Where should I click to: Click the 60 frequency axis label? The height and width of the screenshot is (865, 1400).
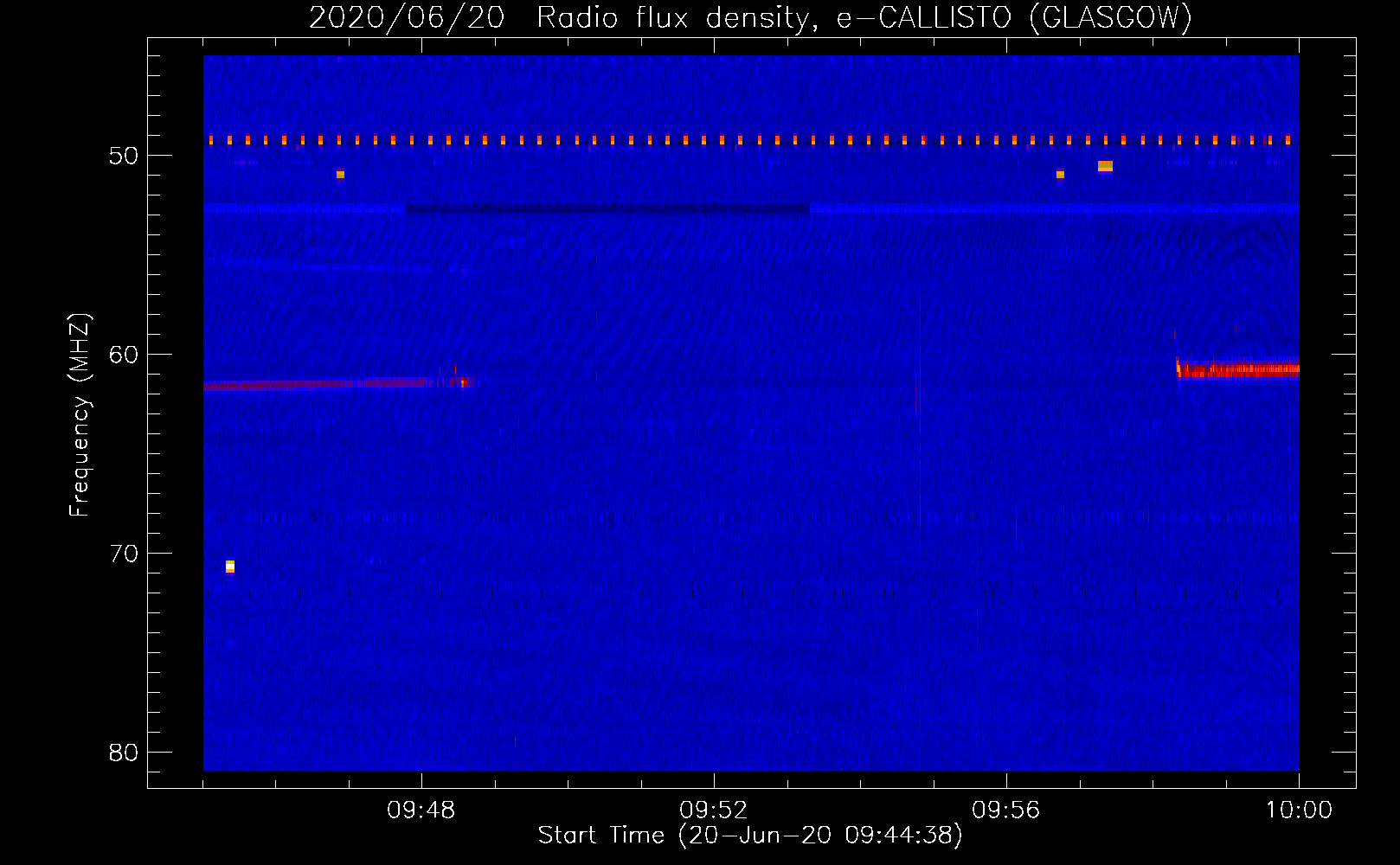click(124, 355)
